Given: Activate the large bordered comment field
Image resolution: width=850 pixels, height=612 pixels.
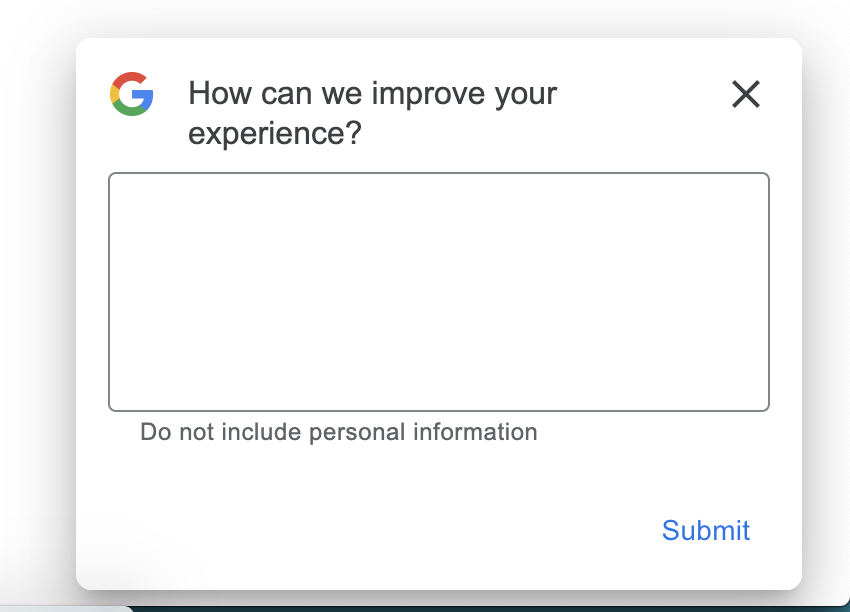Looking at the screenshot, I should coord(439,292).
